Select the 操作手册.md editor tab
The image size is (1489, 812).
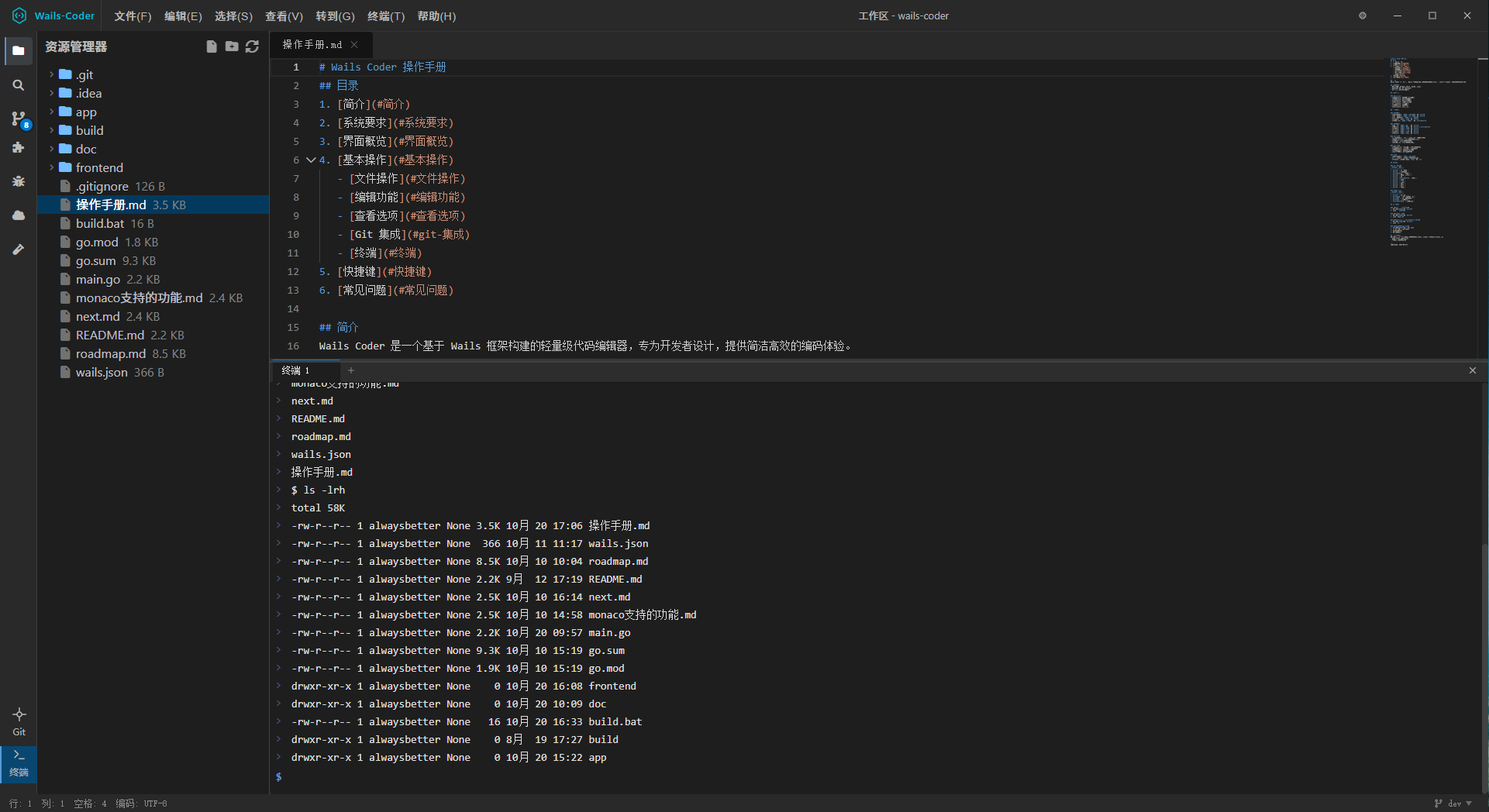(x=321, y=45)
